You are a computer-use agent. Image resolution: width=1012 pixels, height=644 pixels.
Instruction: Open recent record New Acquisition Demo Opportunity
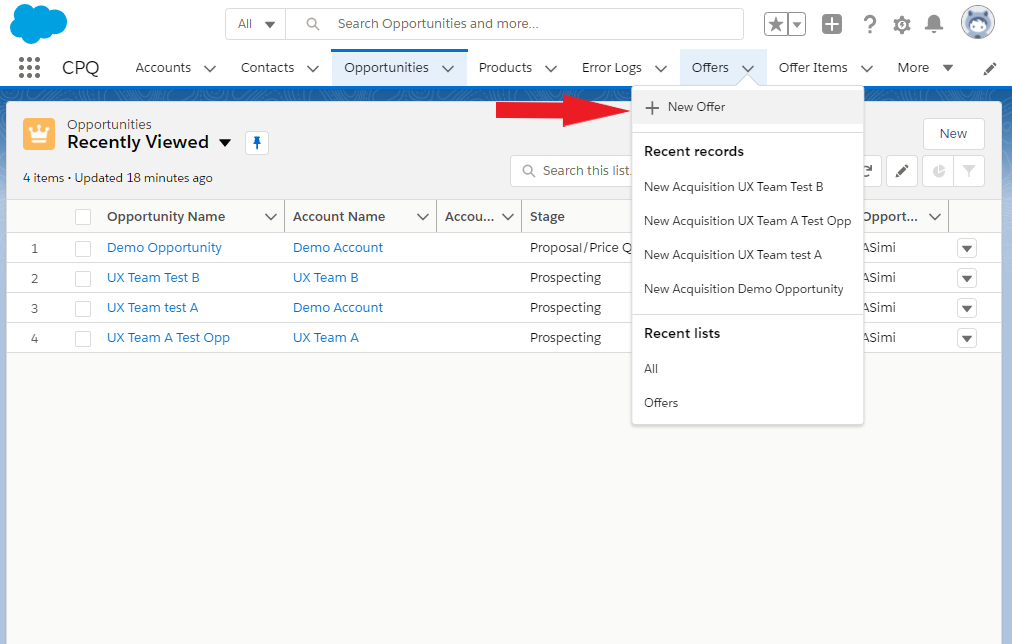coord(744,290)
